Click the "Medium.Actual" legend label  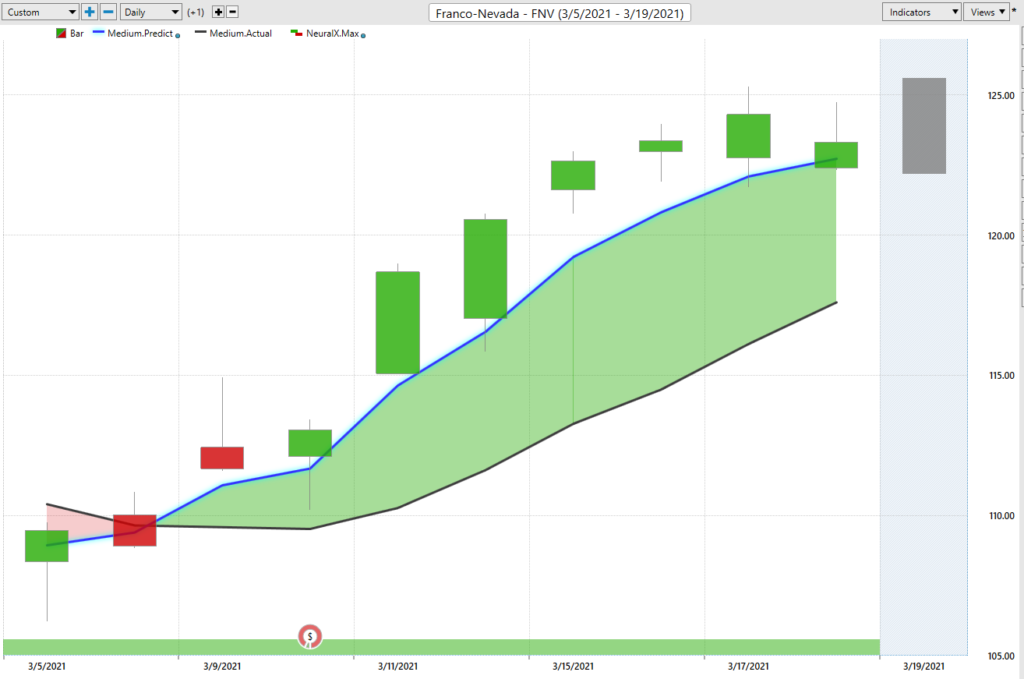click(x=240, y=33)
